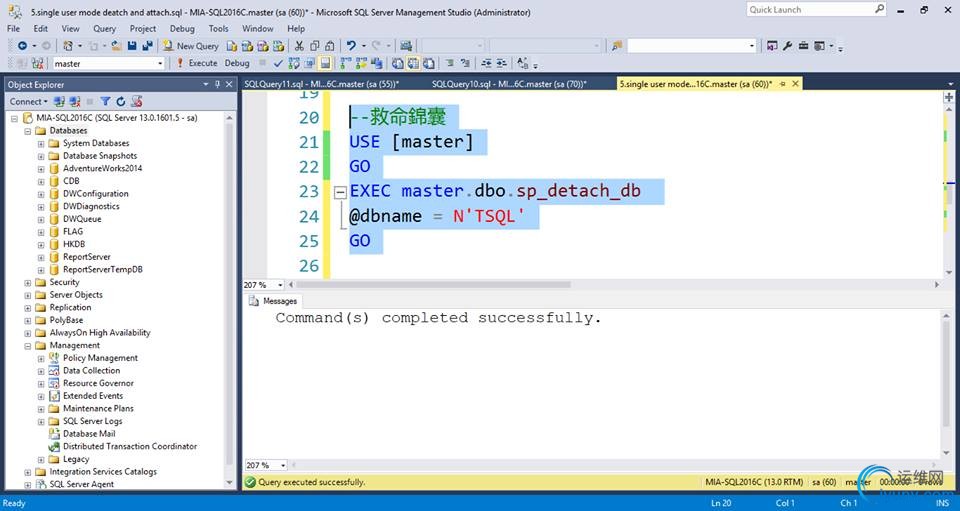Click the Specify Values for Template Parameters icon
This screenshot has height=511, width=960.
coord(523,63)
